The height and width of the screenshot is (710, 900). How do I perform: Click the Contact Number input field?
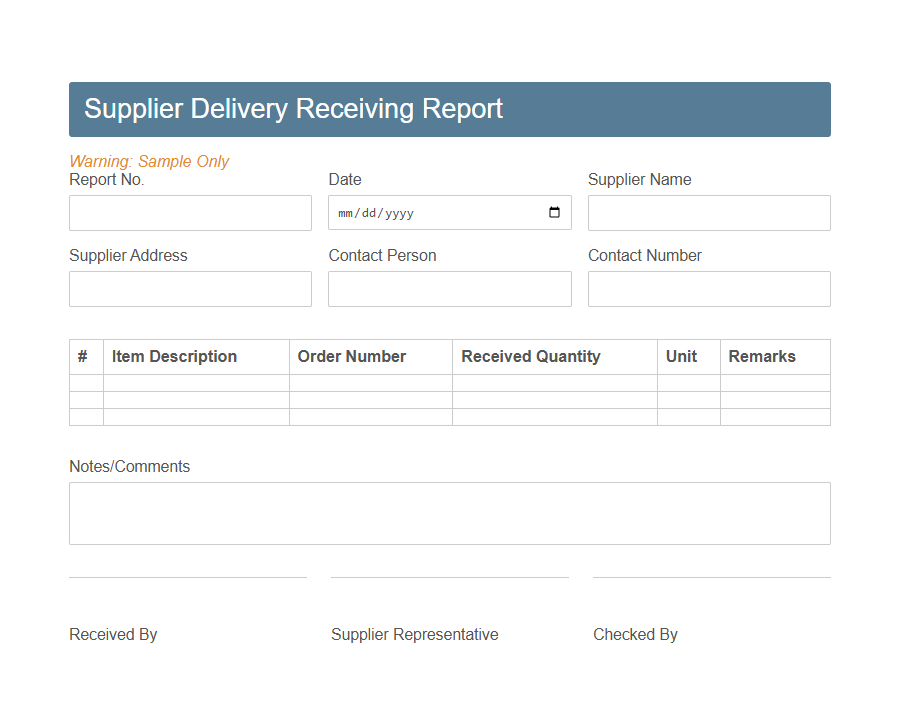coord(709,288)
